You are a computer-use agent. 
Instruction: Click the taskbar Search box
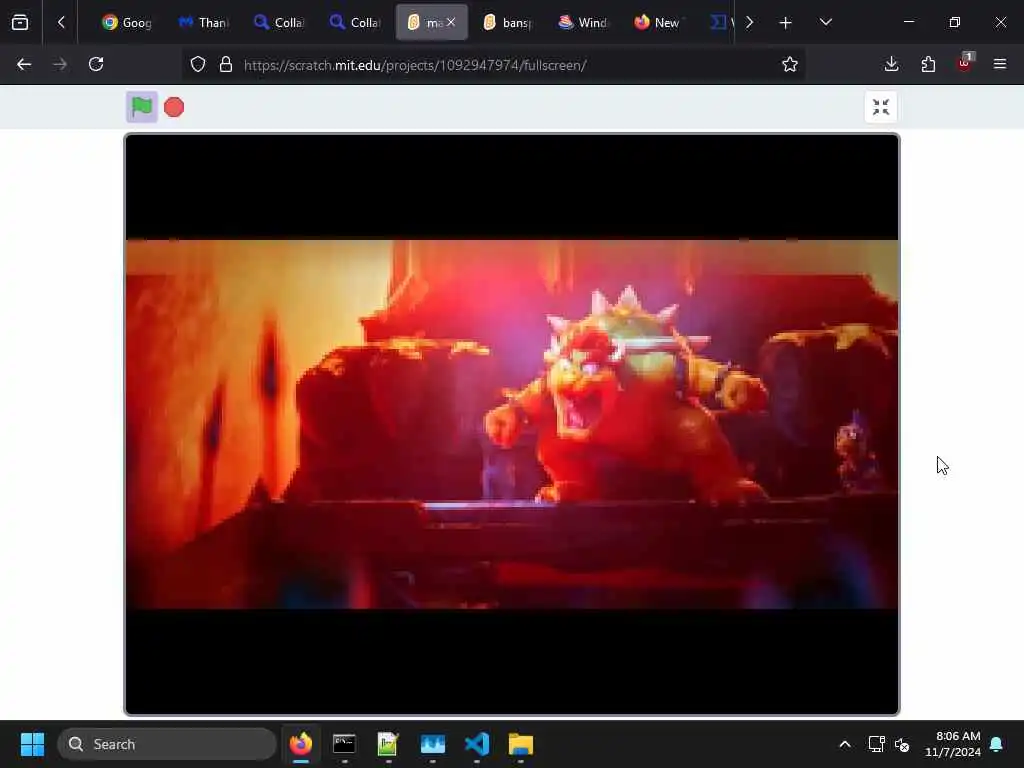click(167, 744)
